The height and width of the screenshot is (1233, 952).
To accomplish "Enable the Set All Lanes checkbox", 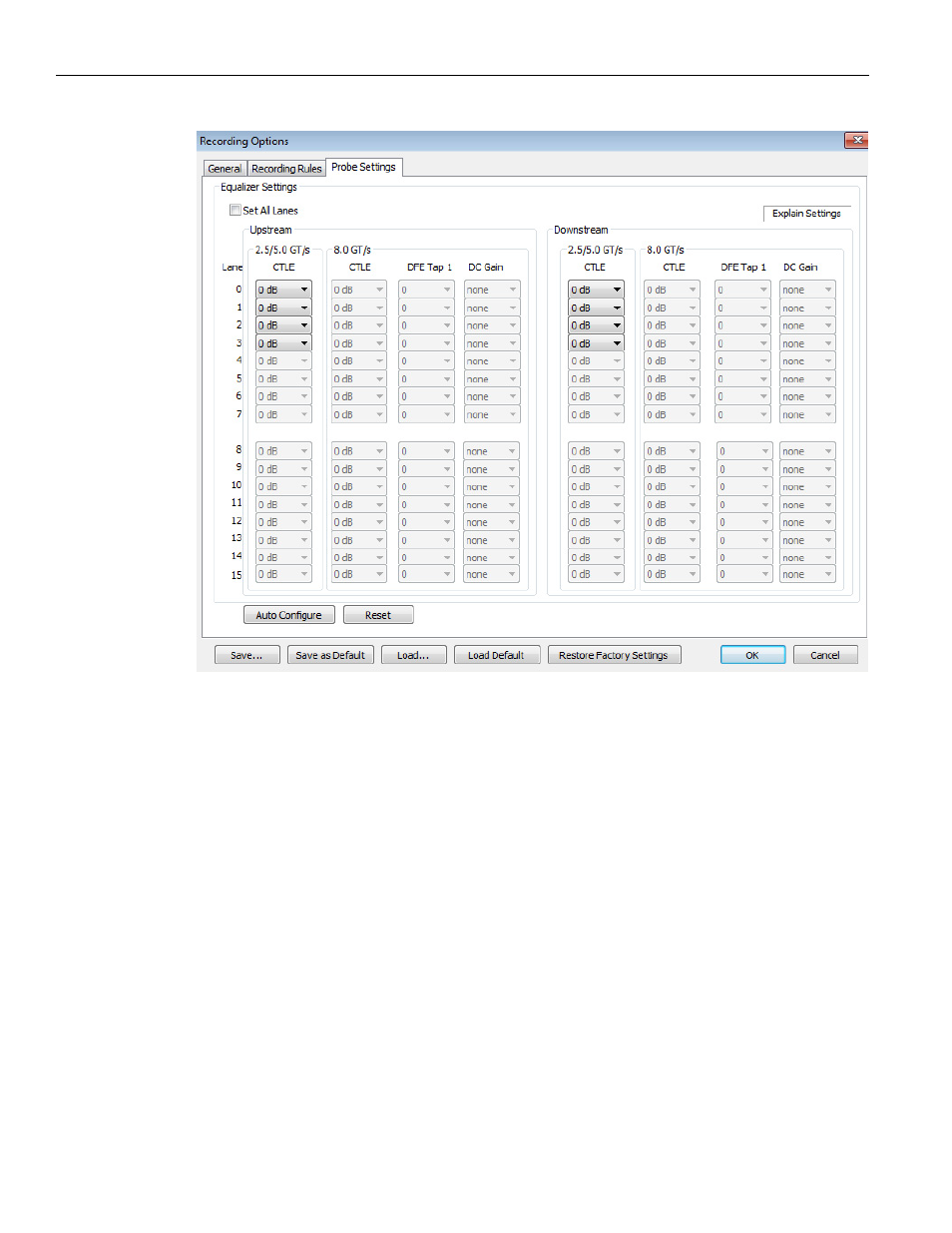I will (x=236, y=211).
